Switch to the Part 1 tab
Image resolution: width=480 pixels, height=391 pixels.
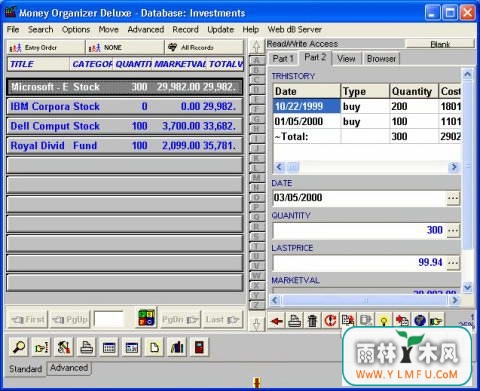[283, 59]
